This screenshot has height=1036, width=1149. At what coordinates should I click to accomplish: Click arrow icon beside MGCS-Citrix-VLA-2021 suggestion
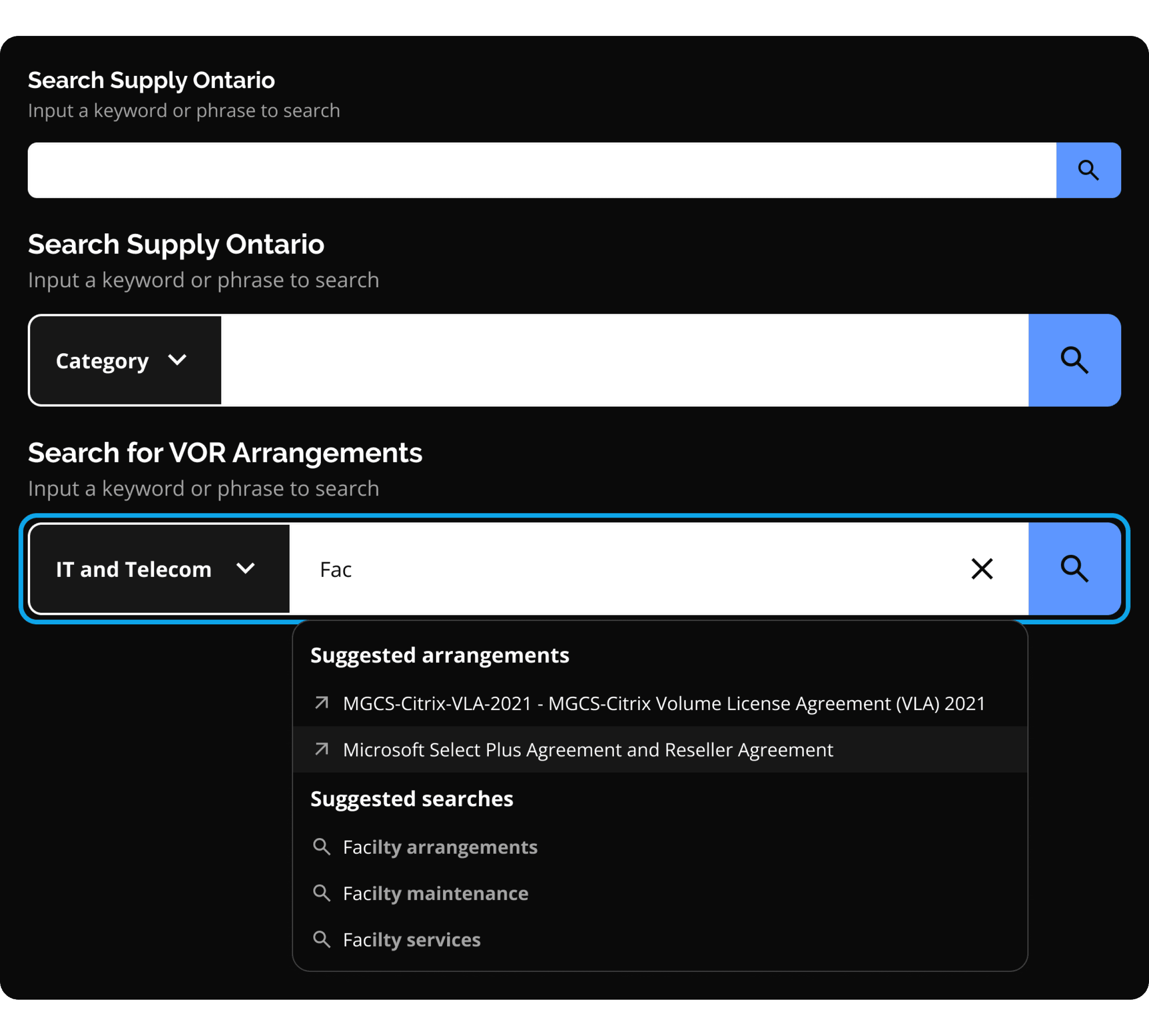[x=321, y=703]
